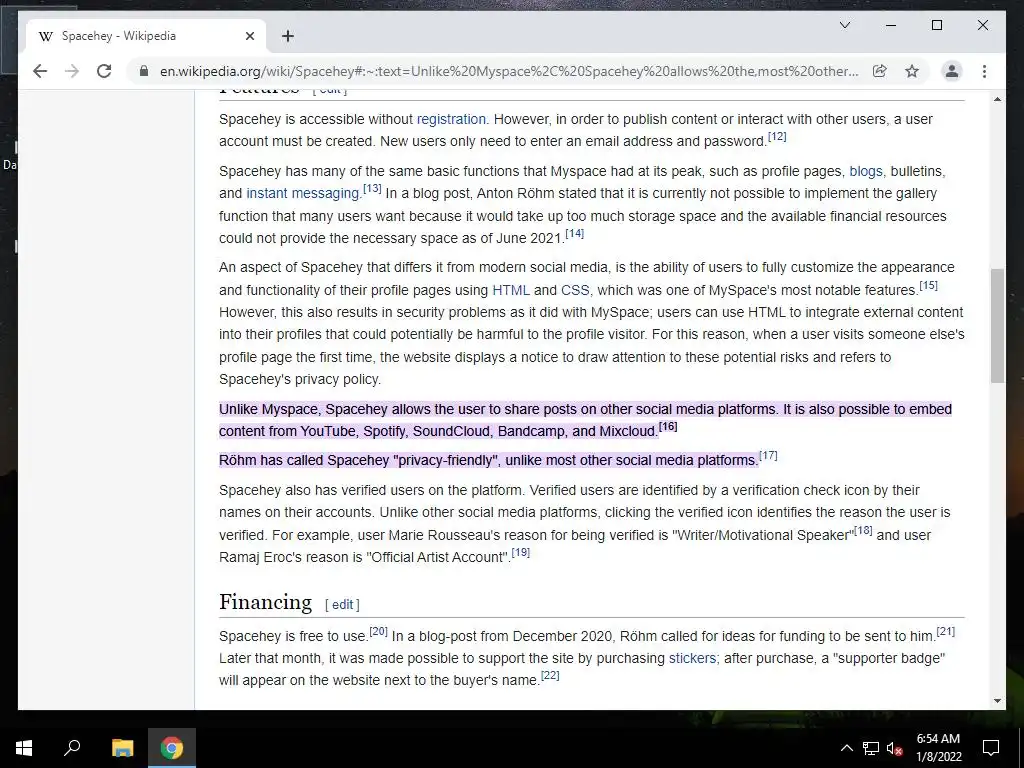Open the Chrome profile avatar

pyautogui.click(x=952, y=71)
